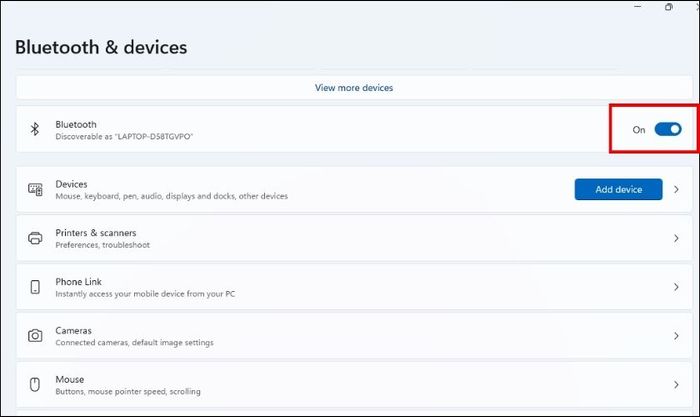The width and height of the screenshot is (700, 417).
Task: Expand the Mouse row chevron
Action: pyautogui.click(x=677, y=384)
